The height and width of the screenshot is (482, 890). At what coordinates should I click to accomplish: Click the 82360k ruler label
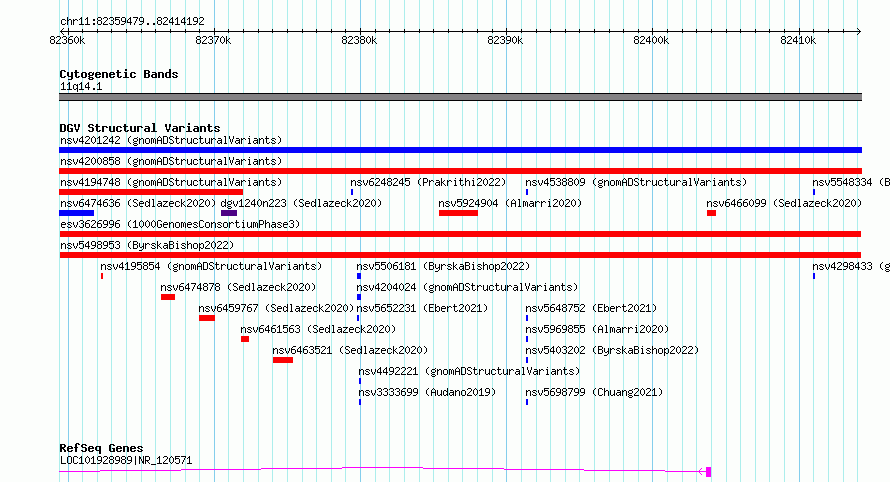tap(67, 40)
